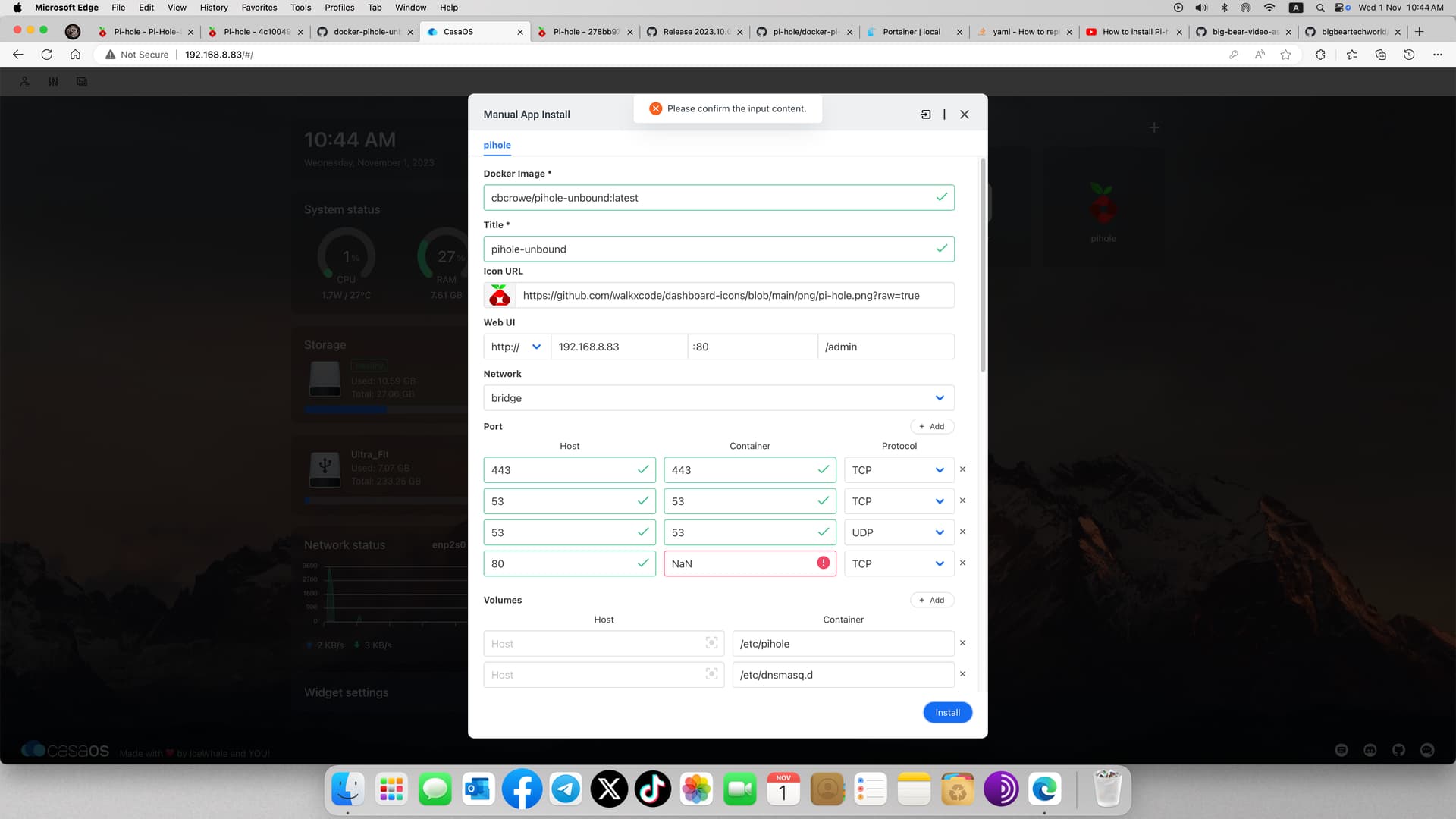Click the Pi-hole icon preview thumbnail
Image resolution: width=1456 pixels, height=819 pixels.
(x=500, y=296)
